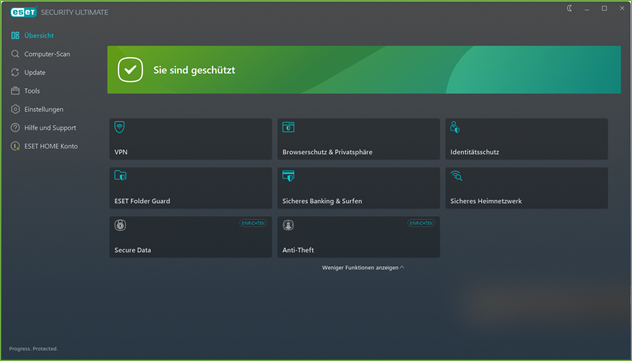Select the Computer-Scan magnifier icon

click(x=15, y=54)
